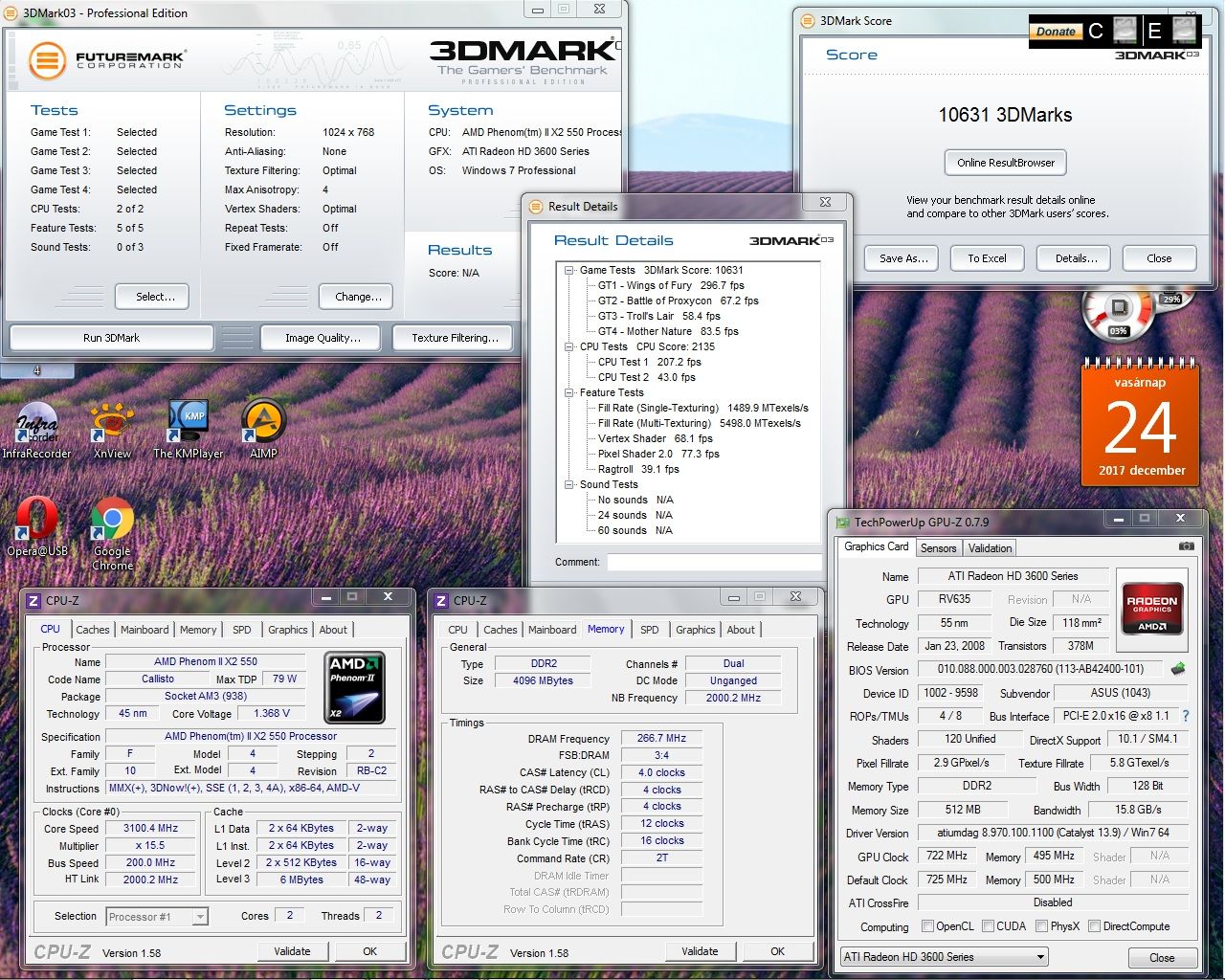Click Result Details window title icon

pos(535,206)
